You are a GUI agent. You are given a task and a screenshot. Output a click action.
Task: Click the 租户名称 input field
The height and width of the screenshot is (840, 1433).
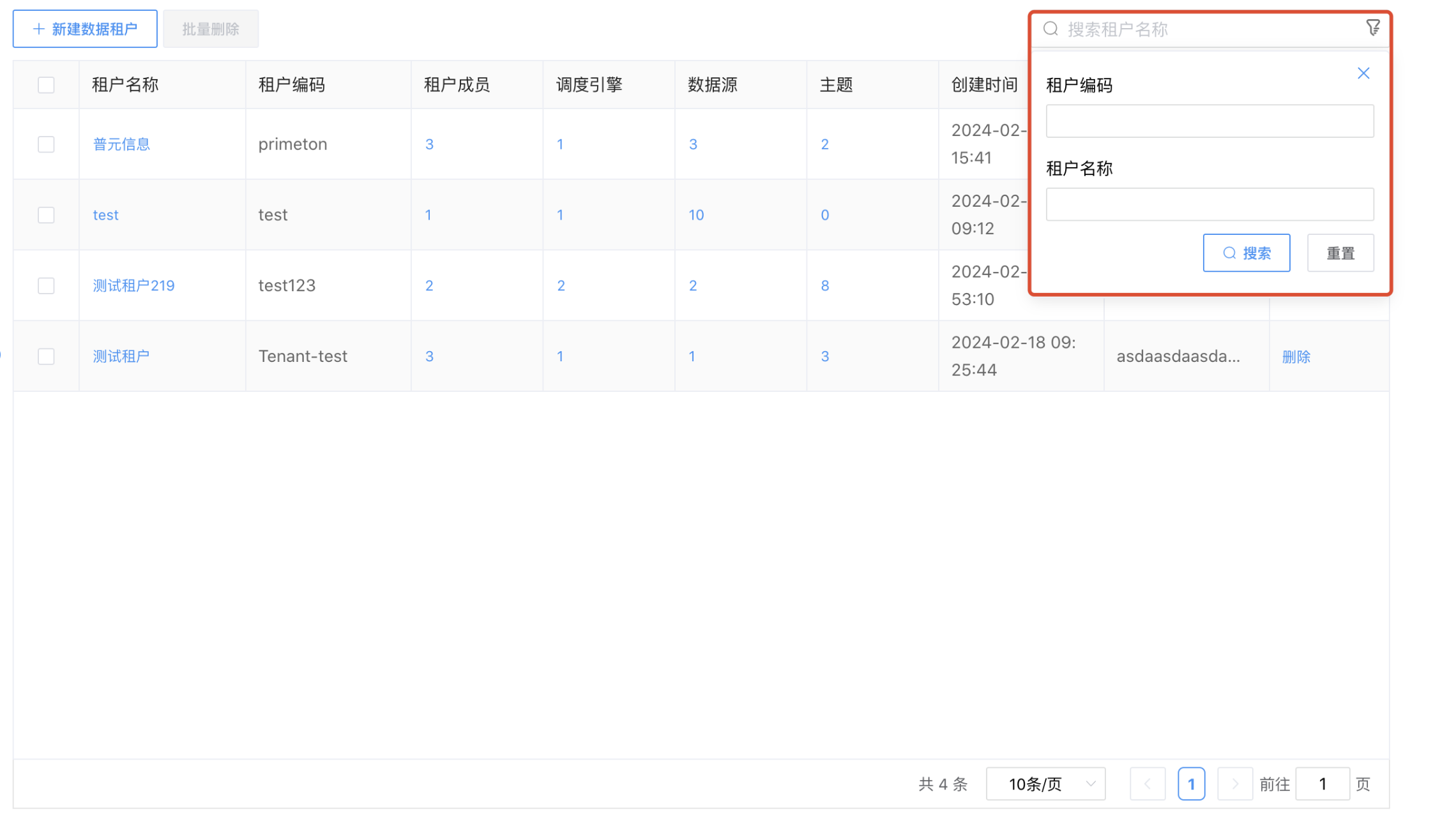[x=1209, y=204]
